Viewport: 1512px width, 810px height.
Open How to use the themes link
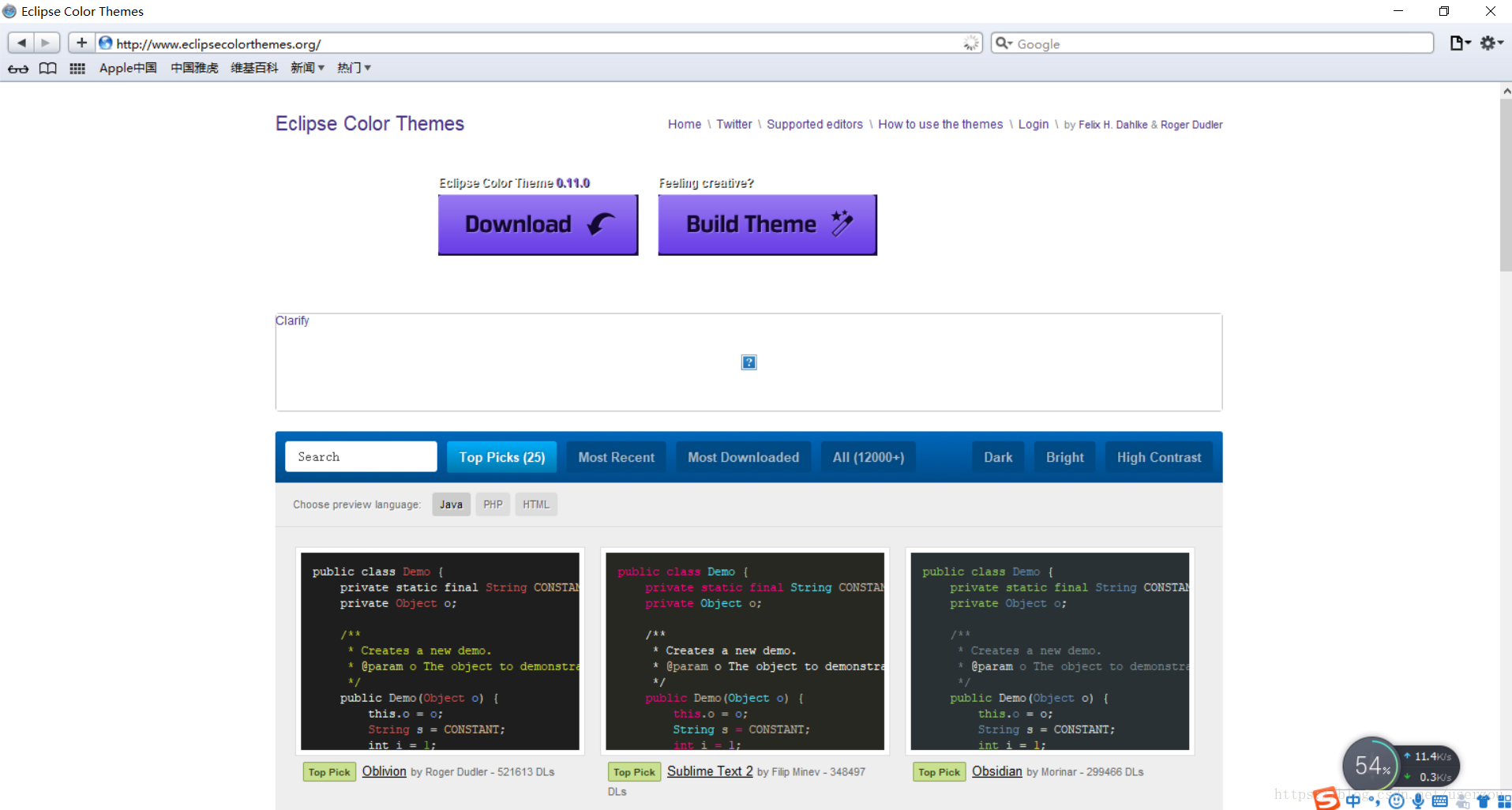click(940, 125)
